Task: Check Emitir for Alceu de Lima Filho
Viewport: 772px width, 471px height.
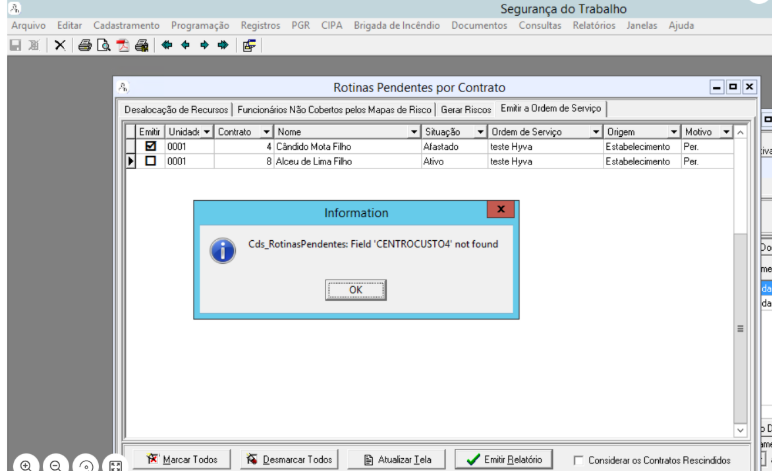Action: [151, 160]
